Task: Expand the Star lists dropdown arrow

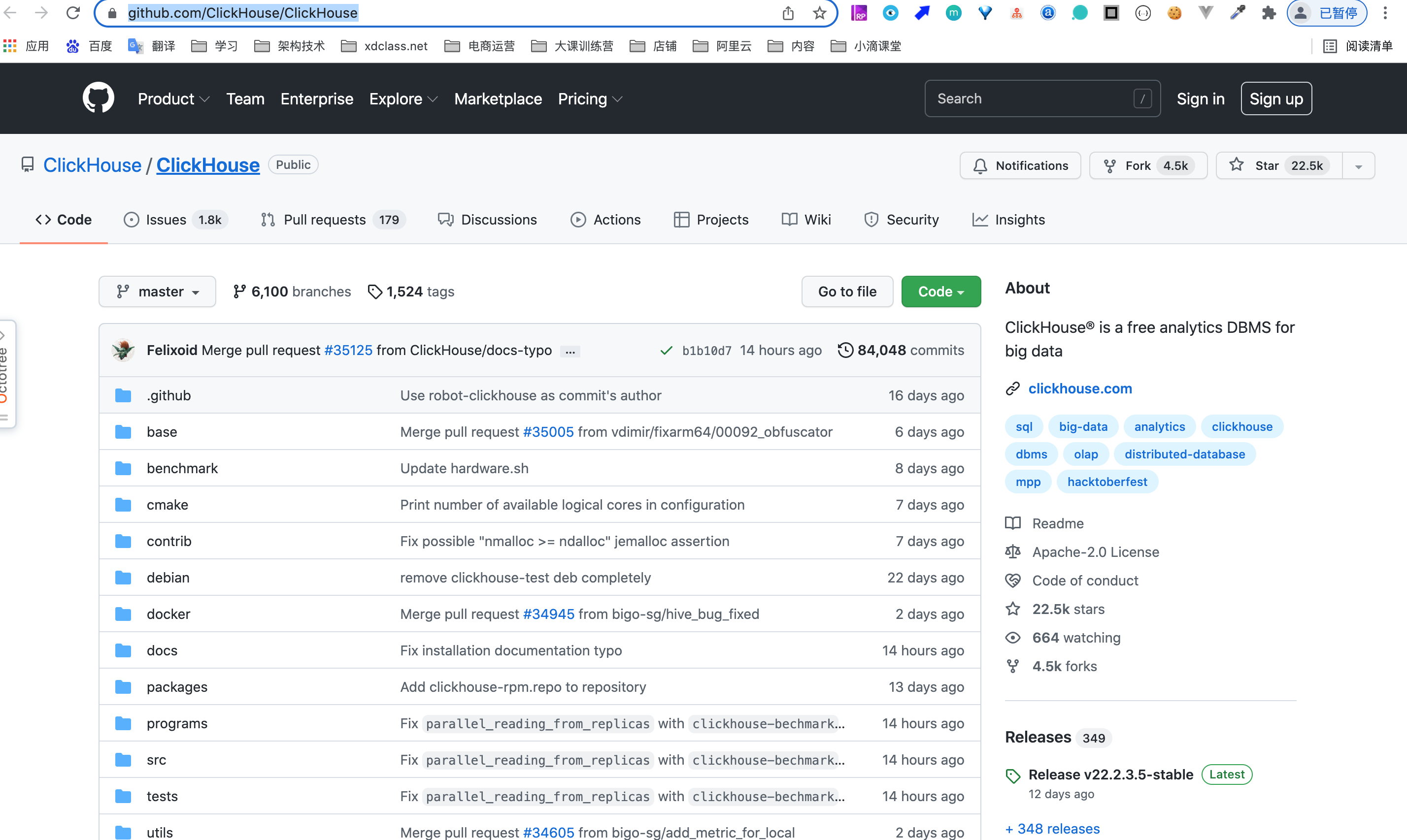Action: [x=1358, y=165]
